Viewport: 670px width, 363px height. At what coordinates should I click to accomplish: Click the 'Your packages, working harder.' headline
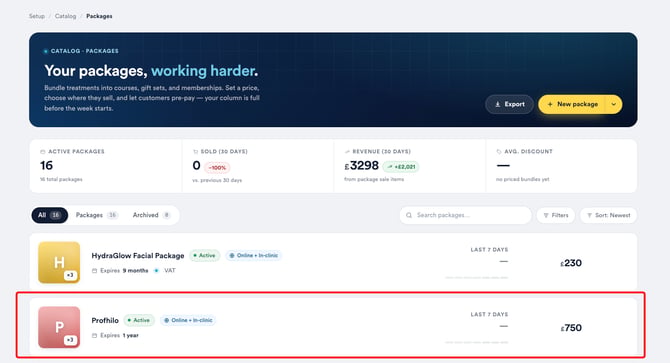click(151, 71)
